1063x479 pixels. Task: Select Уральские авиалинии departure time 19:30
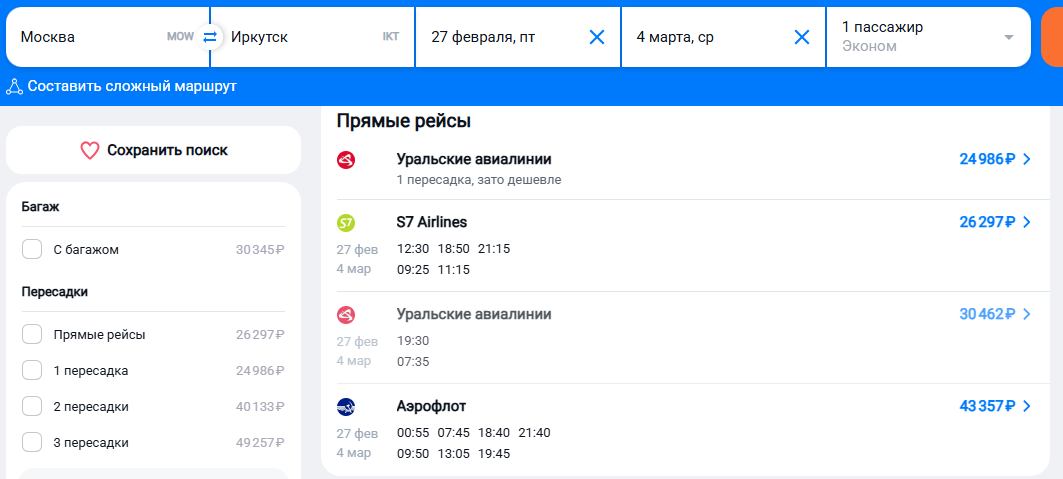(413, 341)
